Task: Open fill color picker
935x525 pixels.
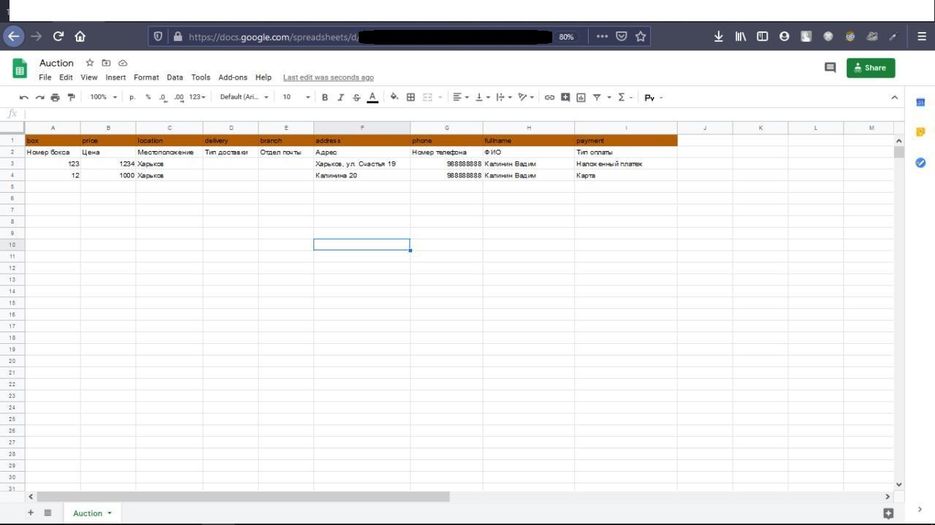Action: click(x=394, y=97)
